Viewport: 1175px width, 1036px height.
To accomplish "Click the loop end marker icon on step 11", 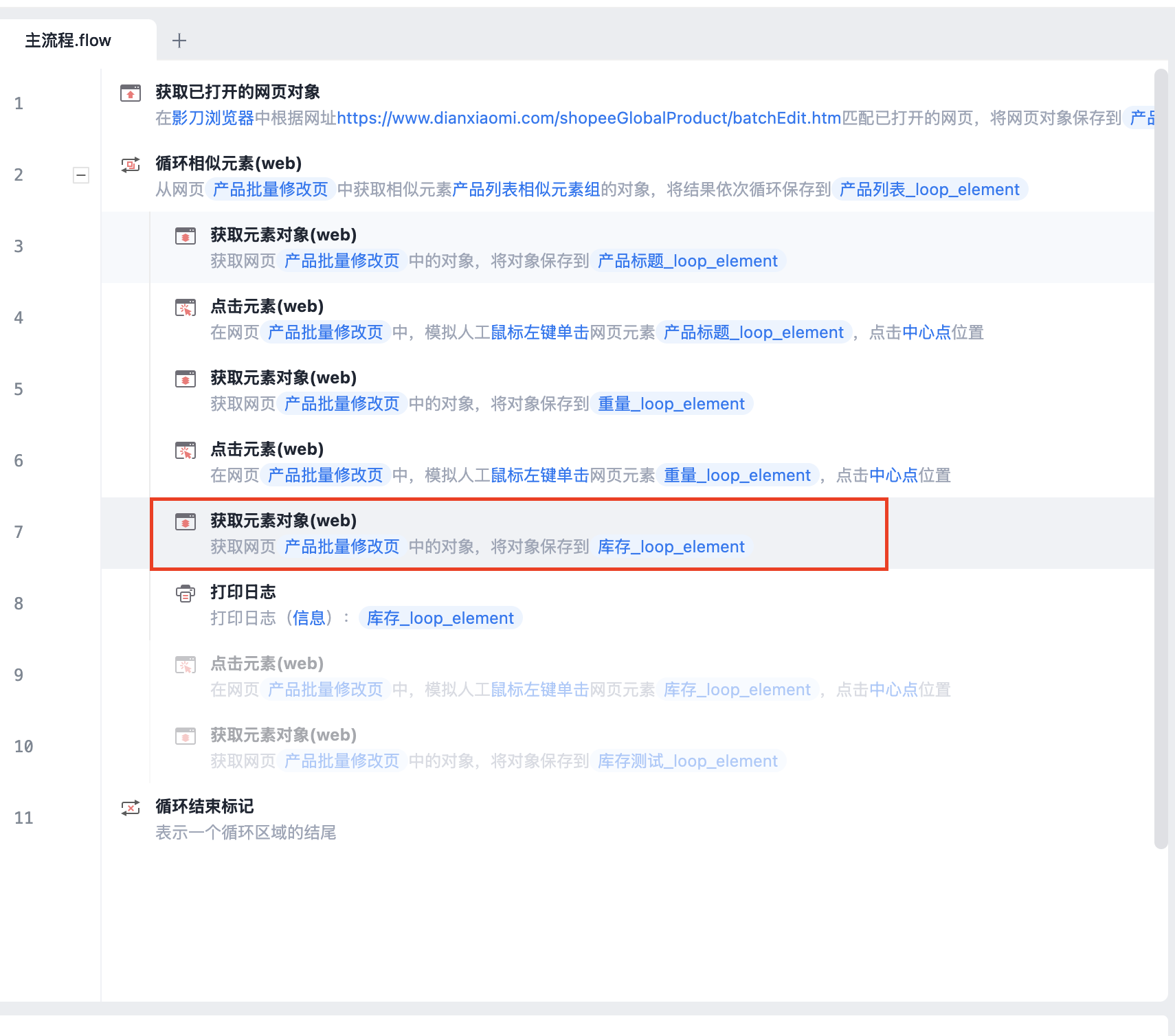I will click(x=131, y=807).
